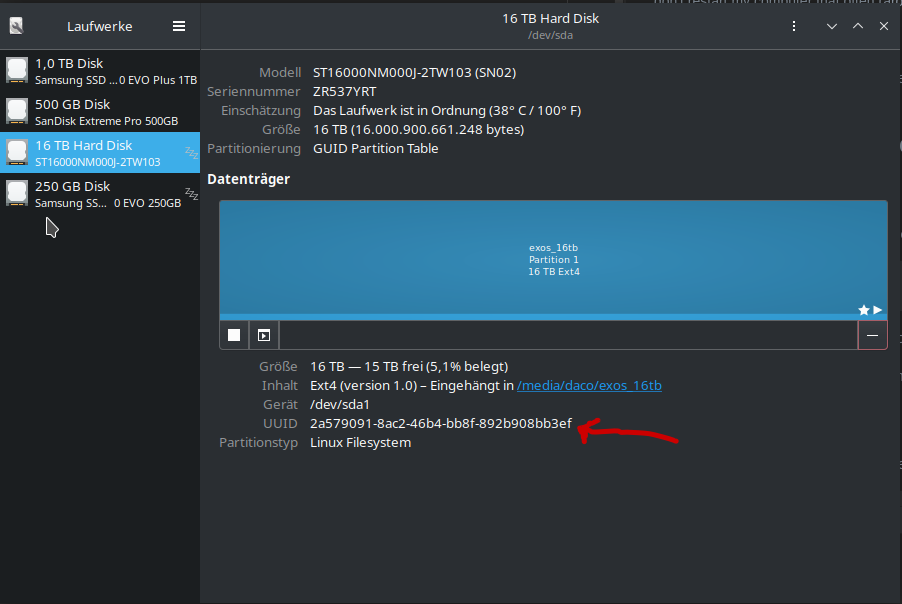902x604 pixels.
Task: Click the 16 TB Hard Disk drive icon
Action: (x=16, y=152)
